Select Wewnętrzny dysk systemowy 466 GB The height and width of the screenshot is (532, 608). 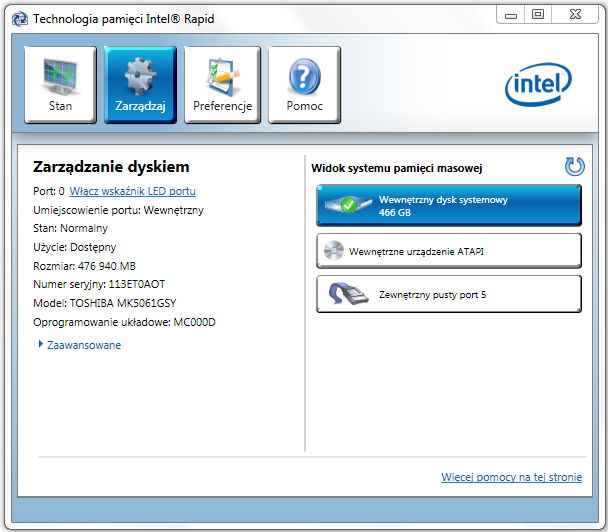pyautogui.click(x=449, y=206)
